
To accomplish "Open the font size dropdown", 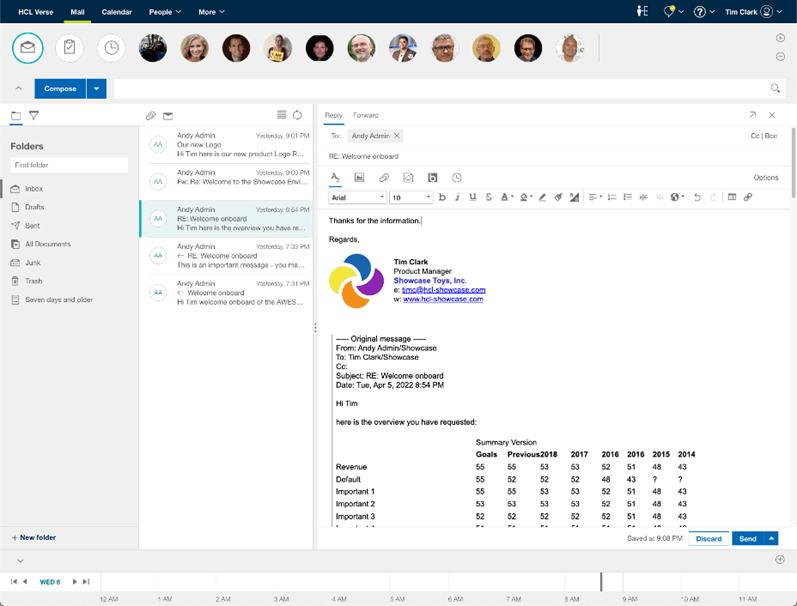I will pos(411,197).
